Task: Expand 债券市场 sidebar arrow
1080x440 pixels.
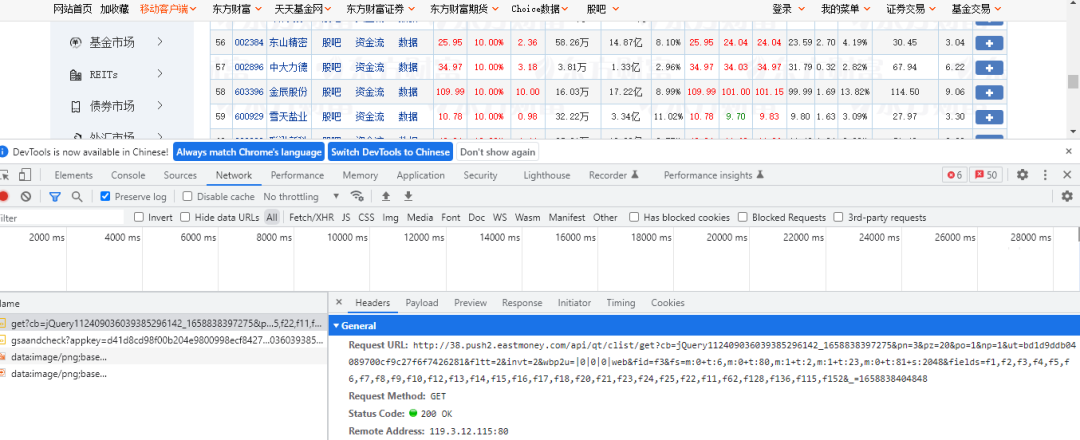Action: pos(160,105)
